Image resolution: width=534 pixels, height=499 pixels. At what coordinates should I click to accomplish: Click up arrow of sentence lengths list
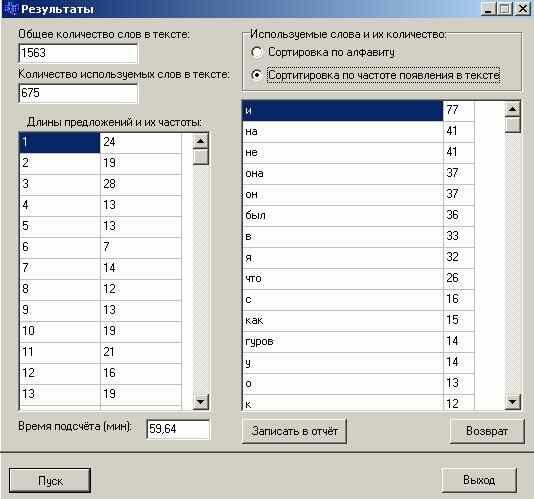point(201,141)
